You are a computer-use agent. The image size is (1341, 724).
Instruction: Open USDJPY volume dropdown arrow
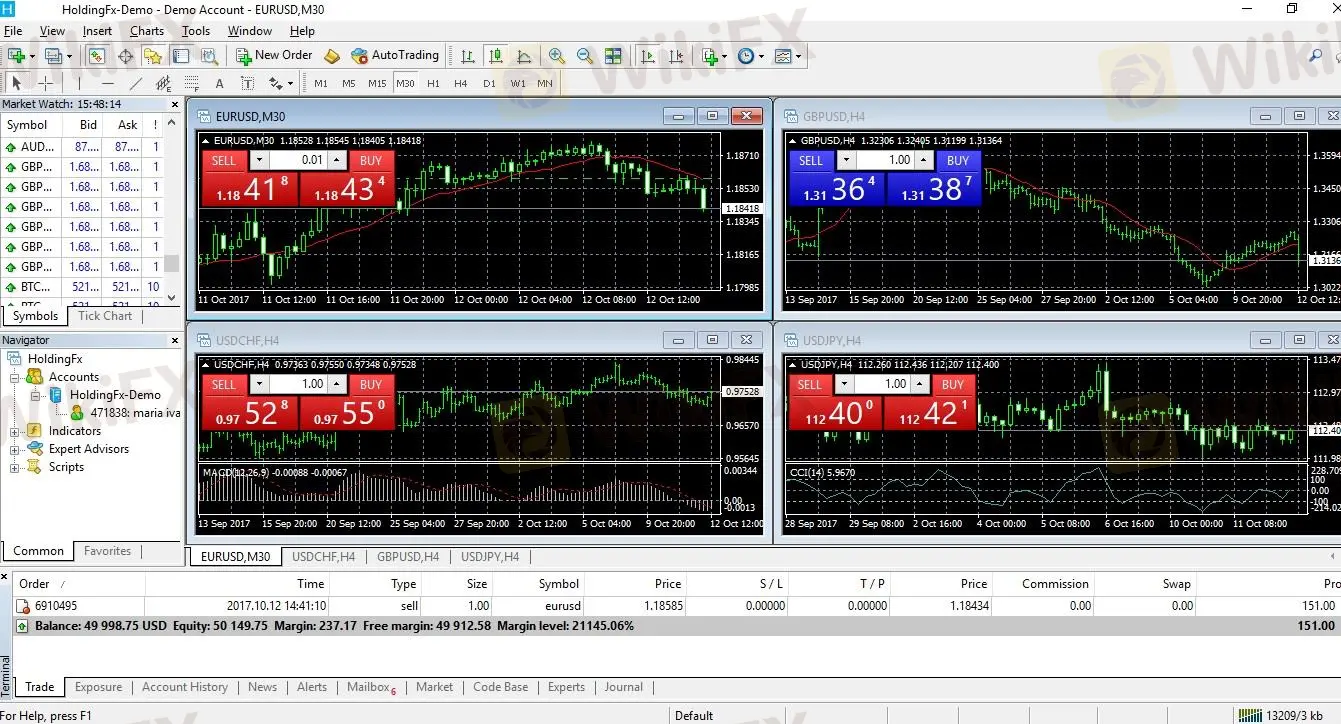[846, 384]
